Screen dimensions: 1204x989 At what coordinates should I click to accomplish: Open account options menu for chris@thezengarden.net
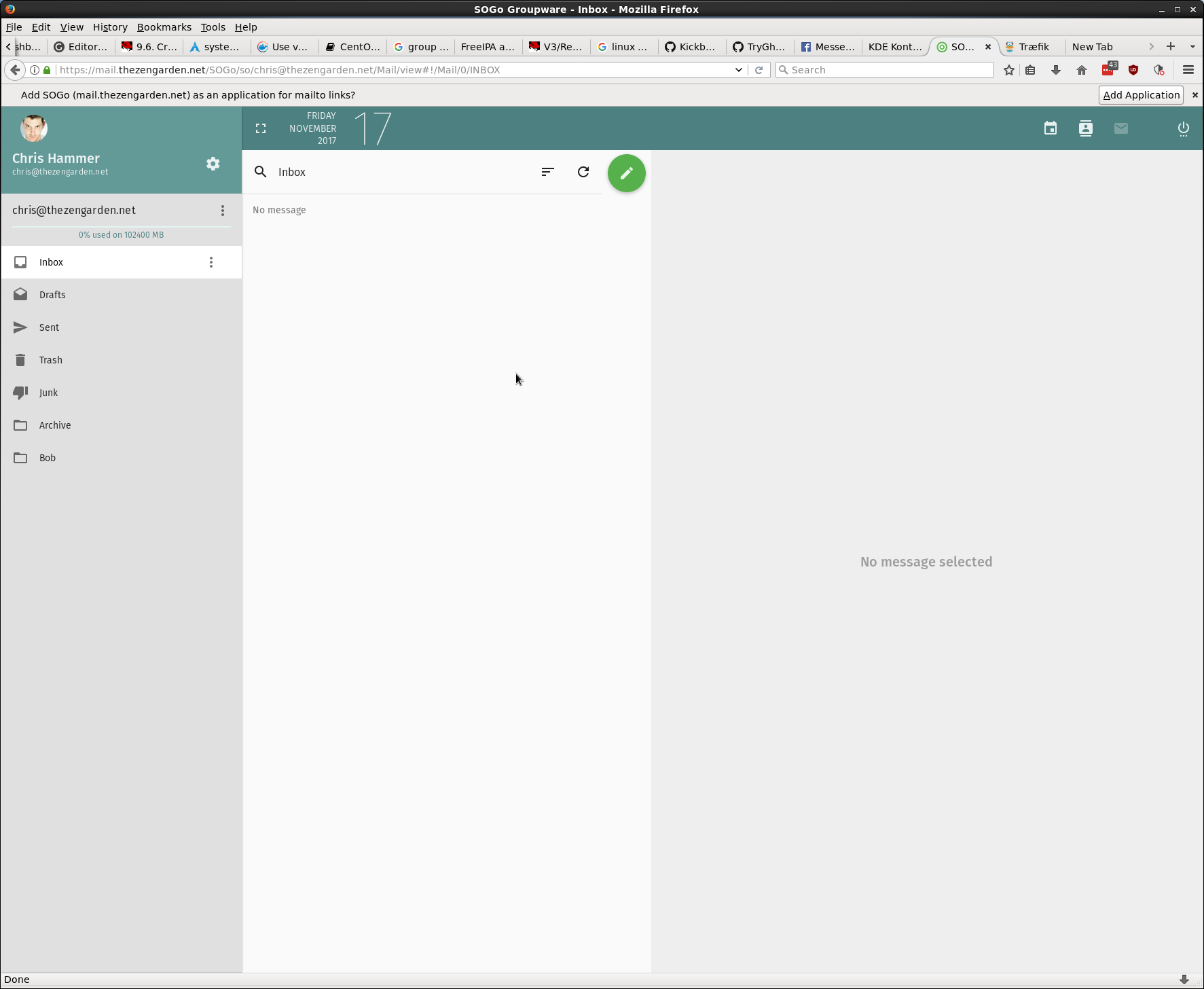[222, 211]
